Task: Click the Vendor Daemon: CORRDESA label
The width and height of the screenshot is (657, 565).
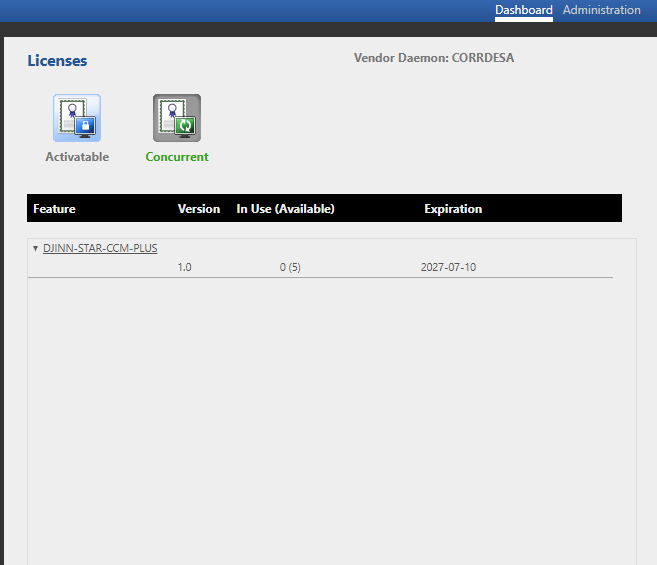Action: click(434, 58)
